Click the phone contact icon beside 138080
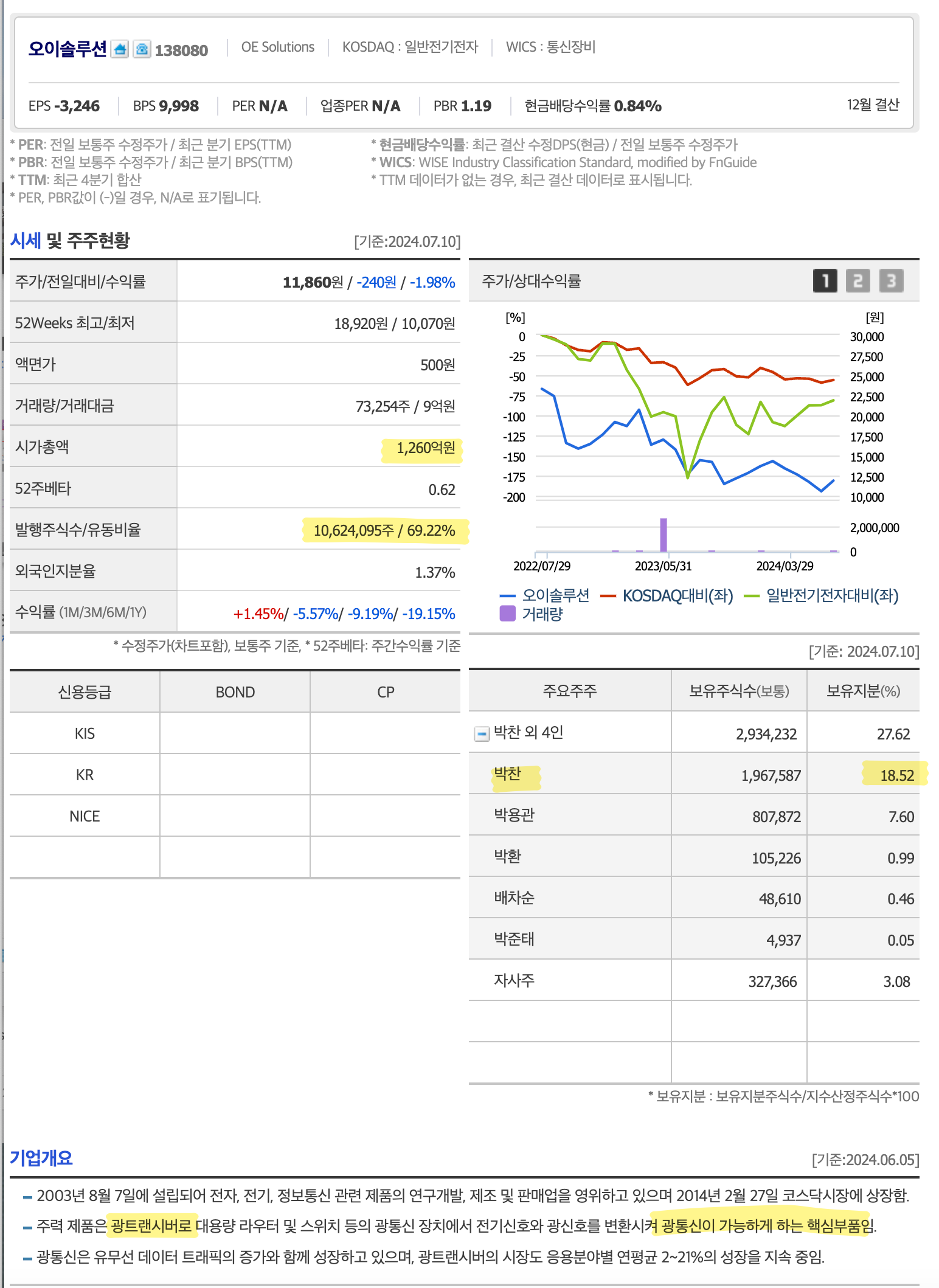Image resolution: width=939 pixels, height=1288 pixels. [142, 49]
